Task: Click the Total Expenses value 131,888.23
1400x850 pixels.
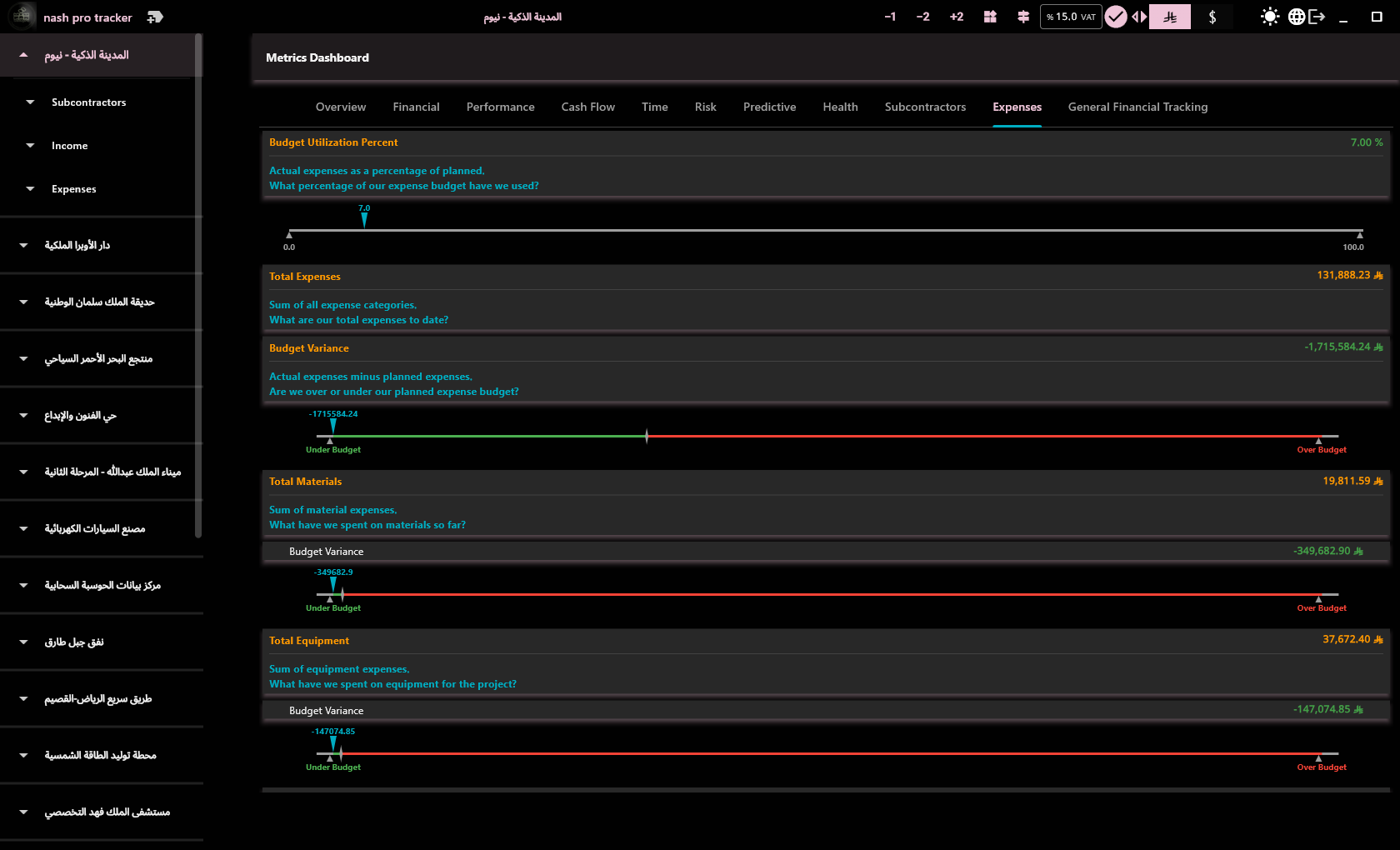Action: point(1349,275)
